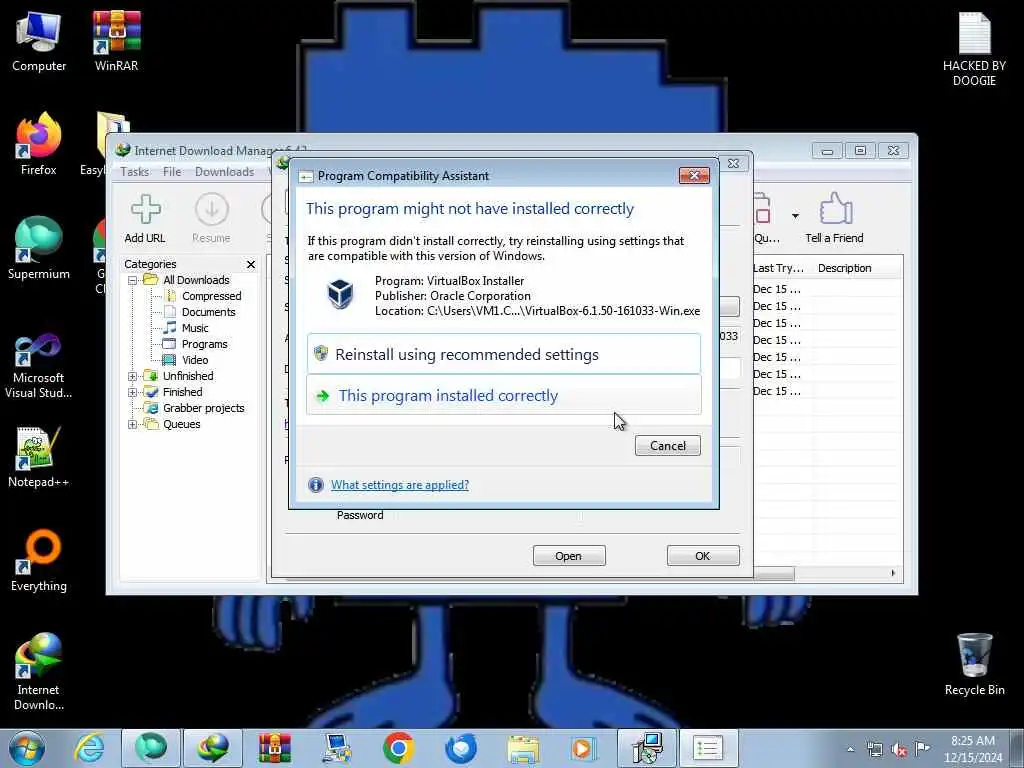
Task: Click the muted volume tray icon
Action: click(899, 750)
